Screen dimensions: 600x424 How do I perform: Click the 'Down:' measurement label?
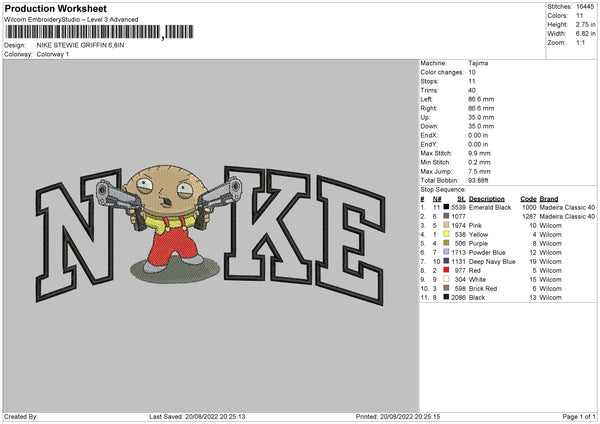click(x=429, y=126)
